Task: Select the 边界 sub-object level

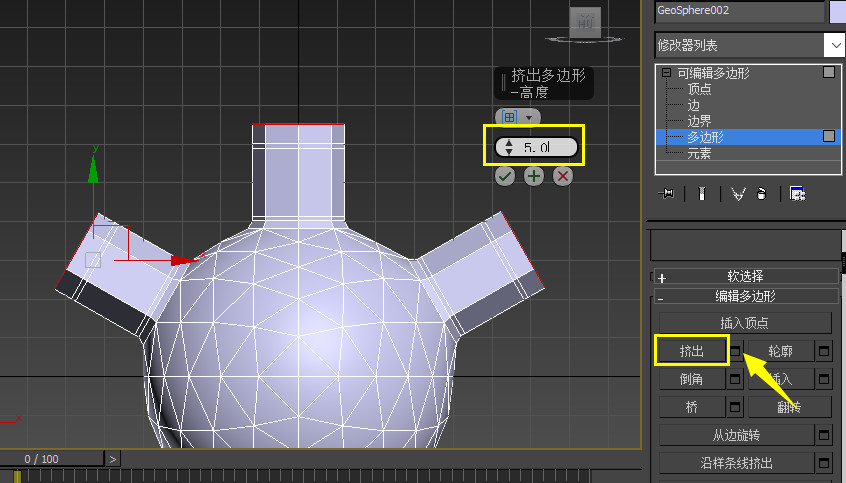Action: 699,121
